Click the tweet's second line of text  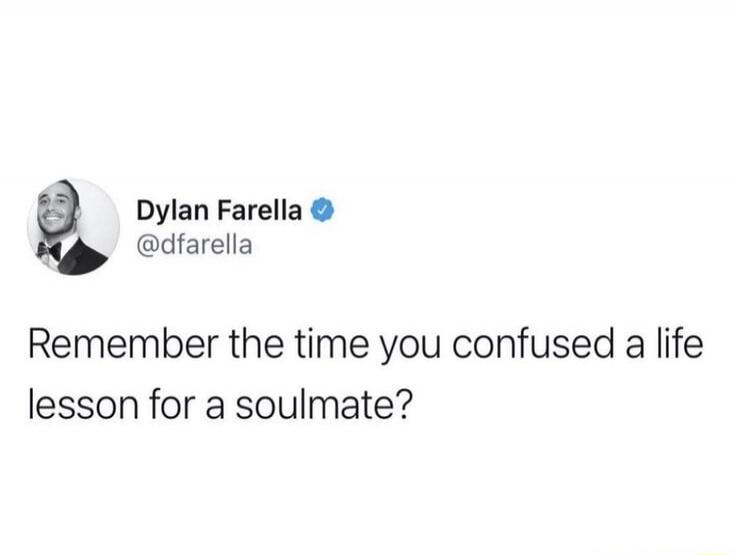click(x=220, y=405)
